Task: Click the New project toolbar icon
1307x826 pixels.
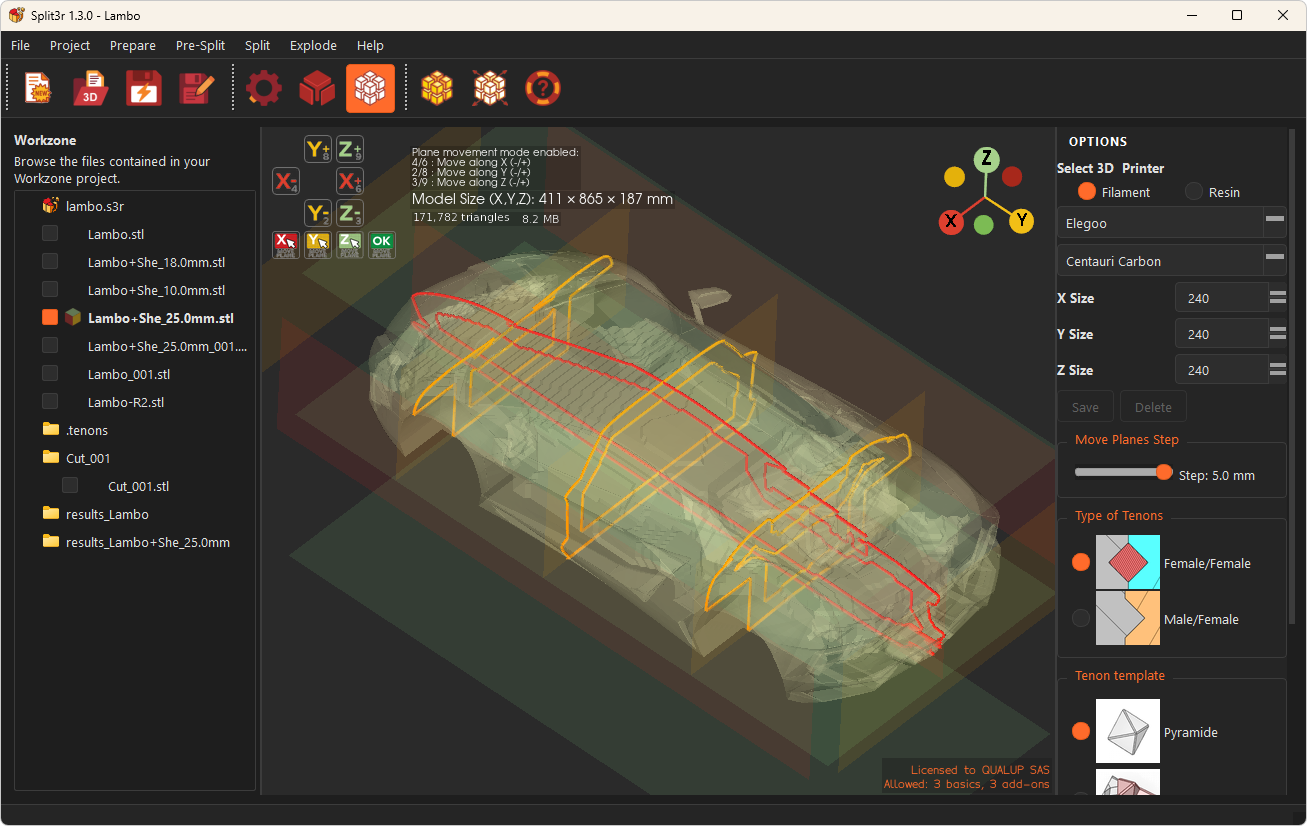Action: [38, 89]
